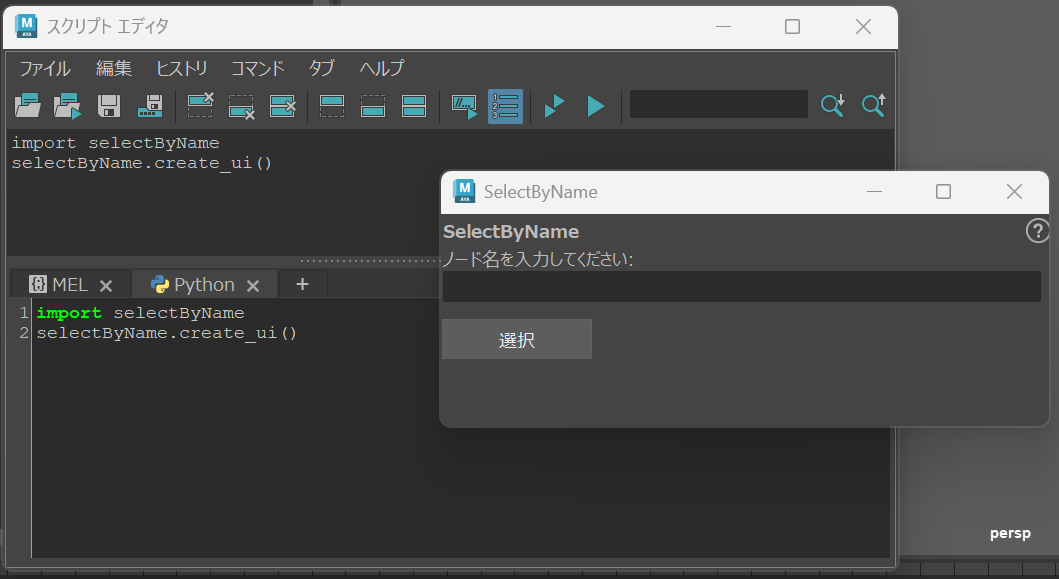Image resolution: width=1059 pixels, height=579 pixels.
Task: Show only the history pane
Action: 332,105
